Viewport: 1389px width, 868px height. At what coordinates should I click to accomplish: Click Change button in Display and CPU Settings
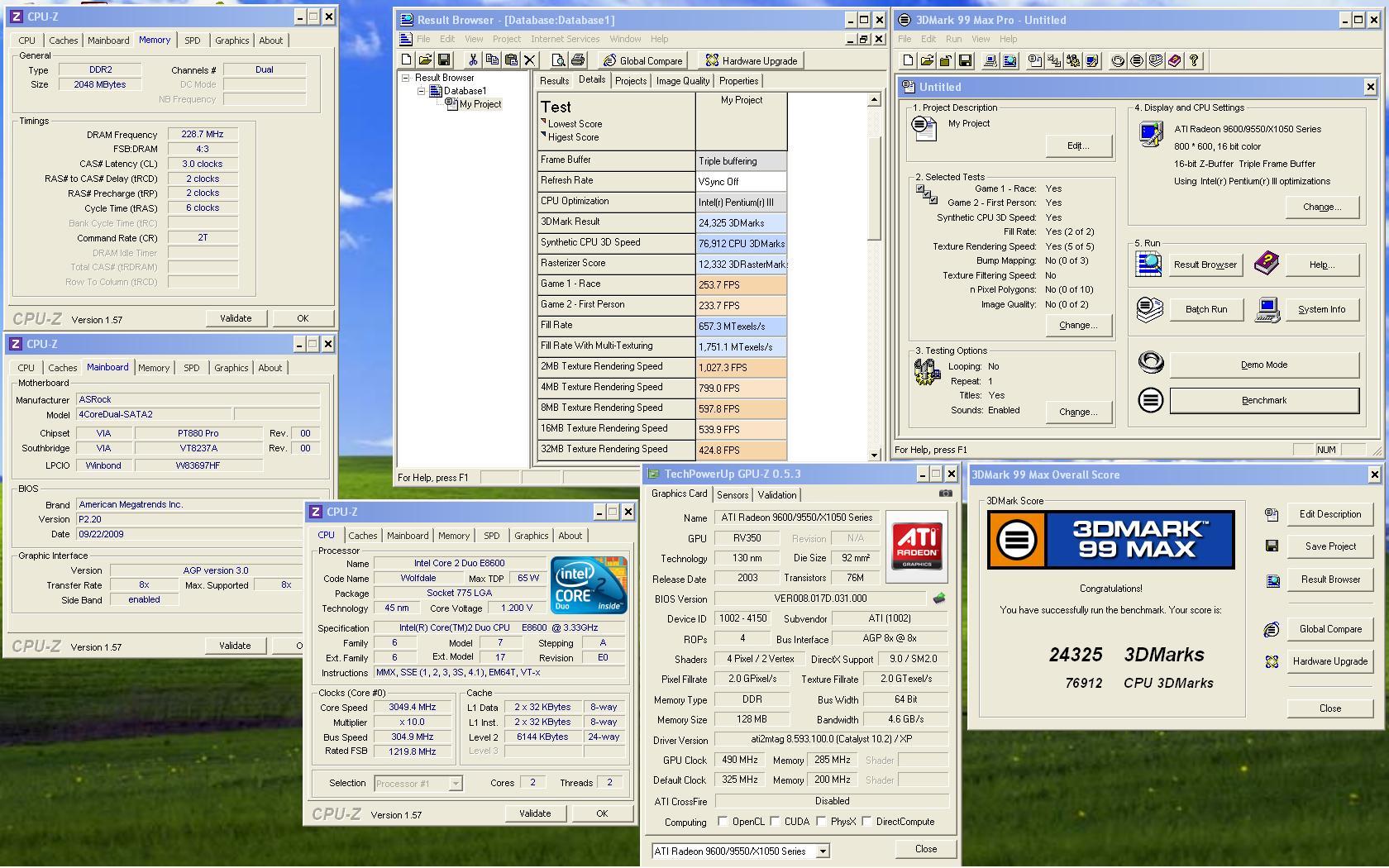[1322, 207]
